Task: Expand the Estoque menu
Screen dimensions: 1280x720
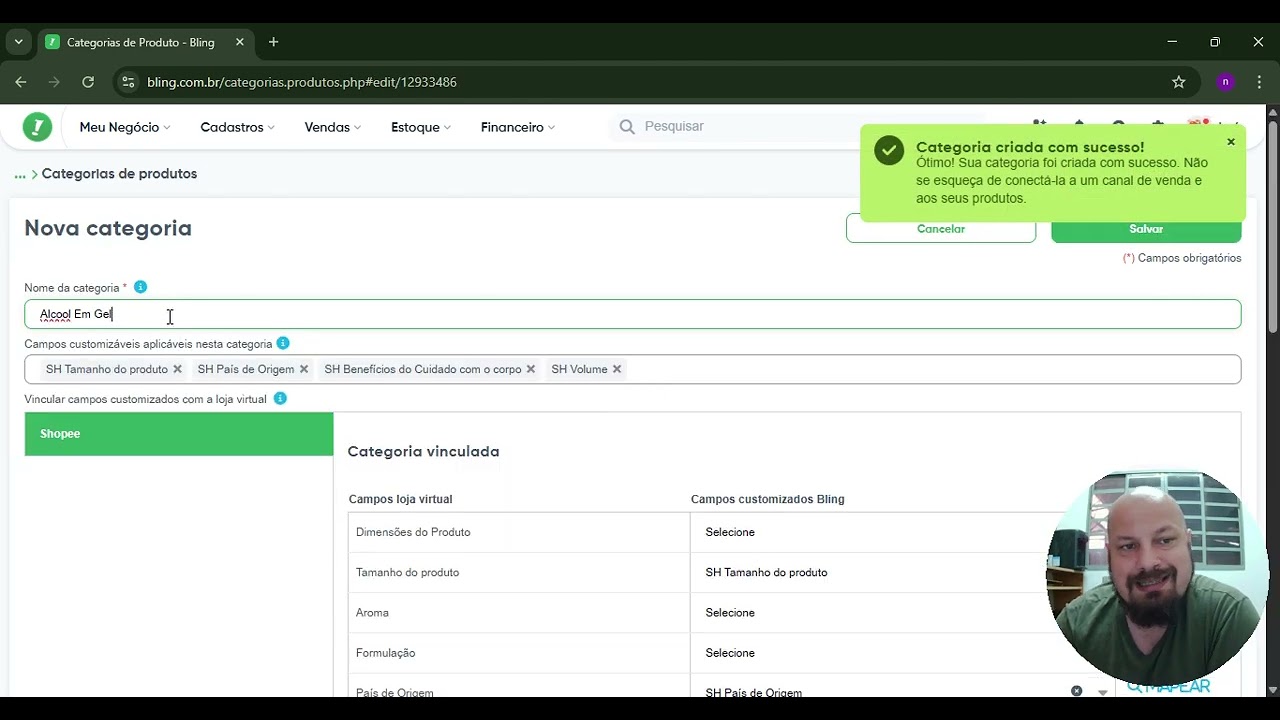Action: 421,127
